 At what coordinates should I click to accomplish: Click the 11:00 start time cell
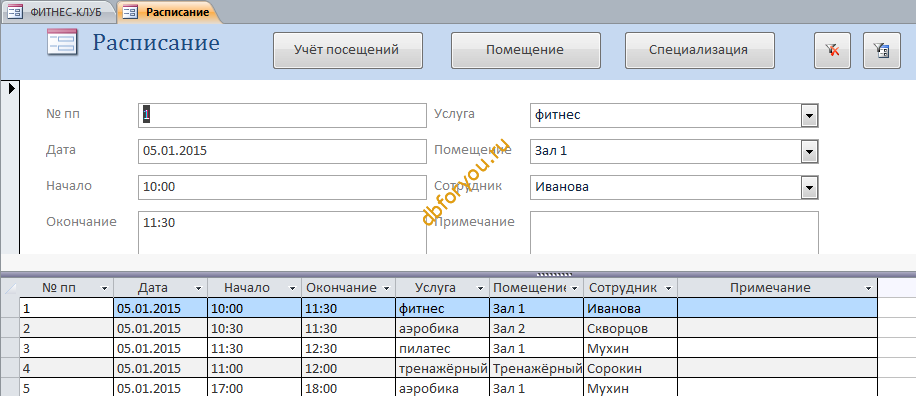(255, 369)
